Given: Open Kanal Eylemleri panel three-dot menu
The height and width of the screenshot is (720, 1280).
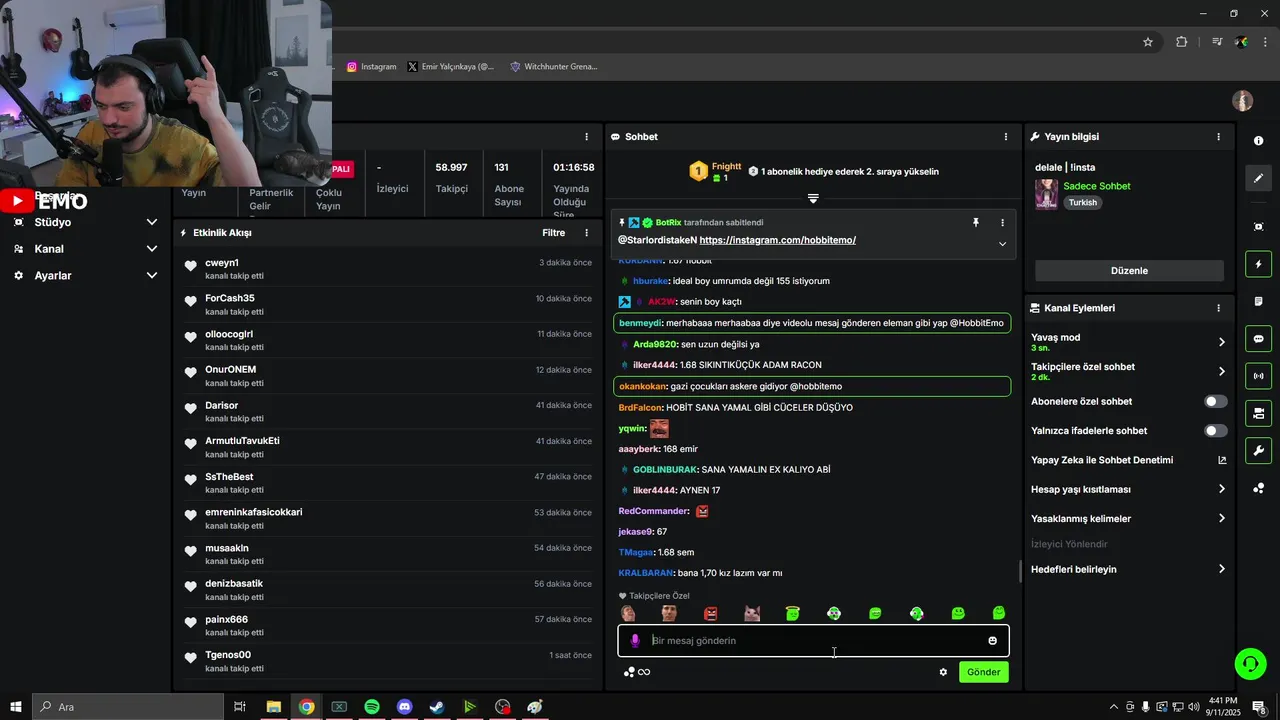Looking at the screenshot, I should tap(1218, 308).
